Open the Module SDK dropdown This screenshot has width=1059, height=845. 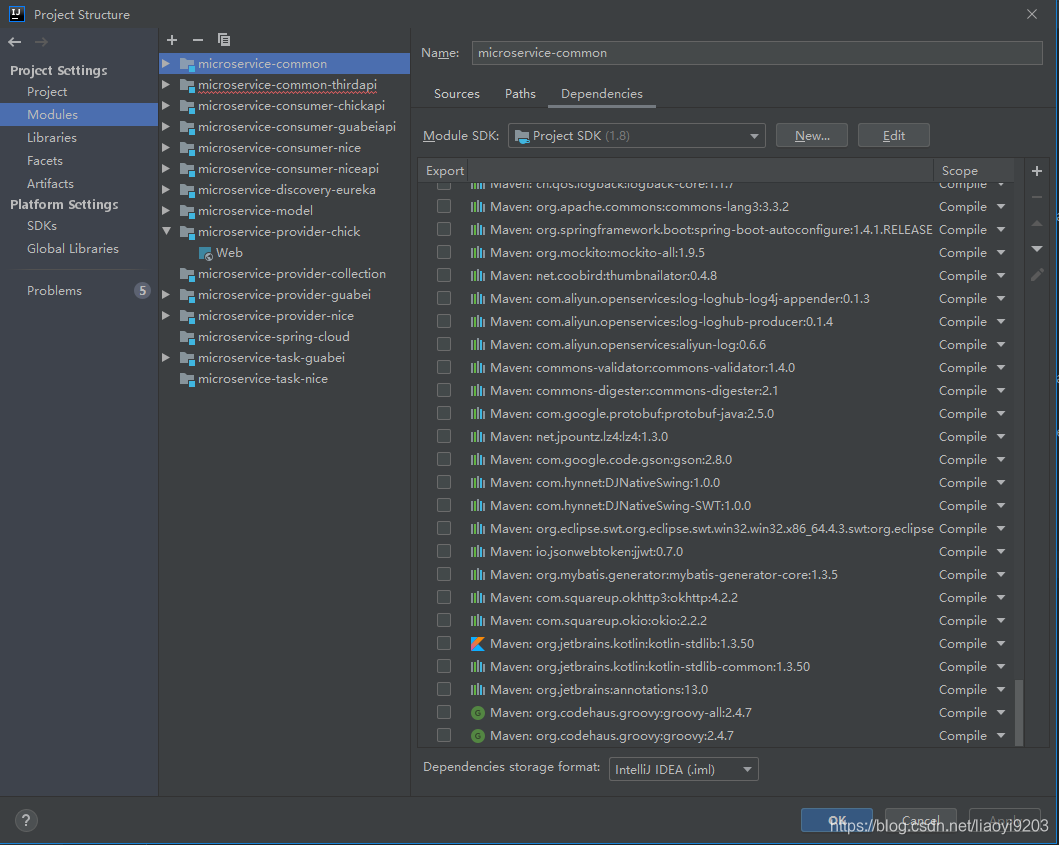tap(636, 136)
